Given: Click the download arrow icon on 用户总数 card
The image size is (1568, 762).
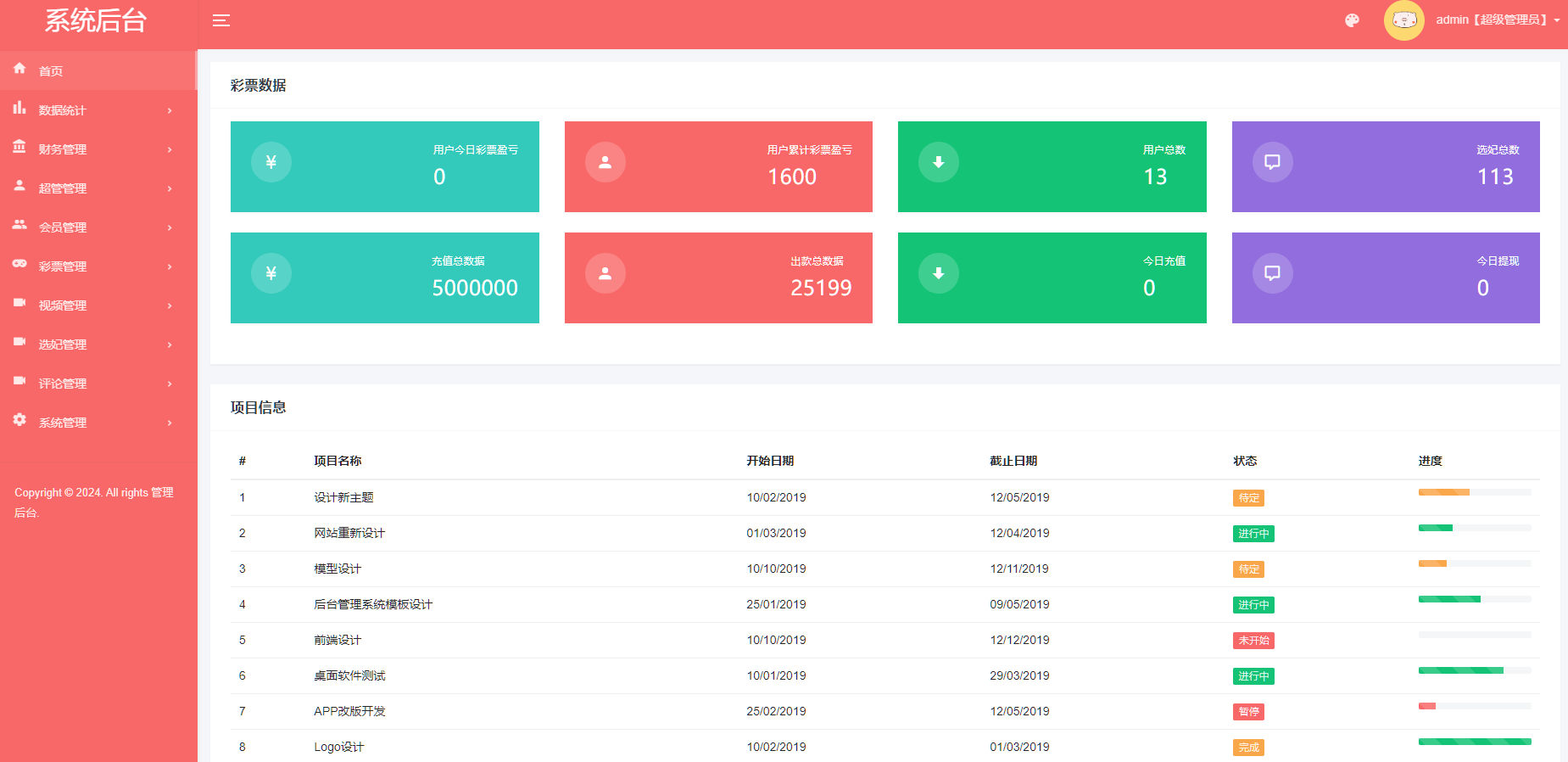Looking at the screenshot, I should 939,162.
